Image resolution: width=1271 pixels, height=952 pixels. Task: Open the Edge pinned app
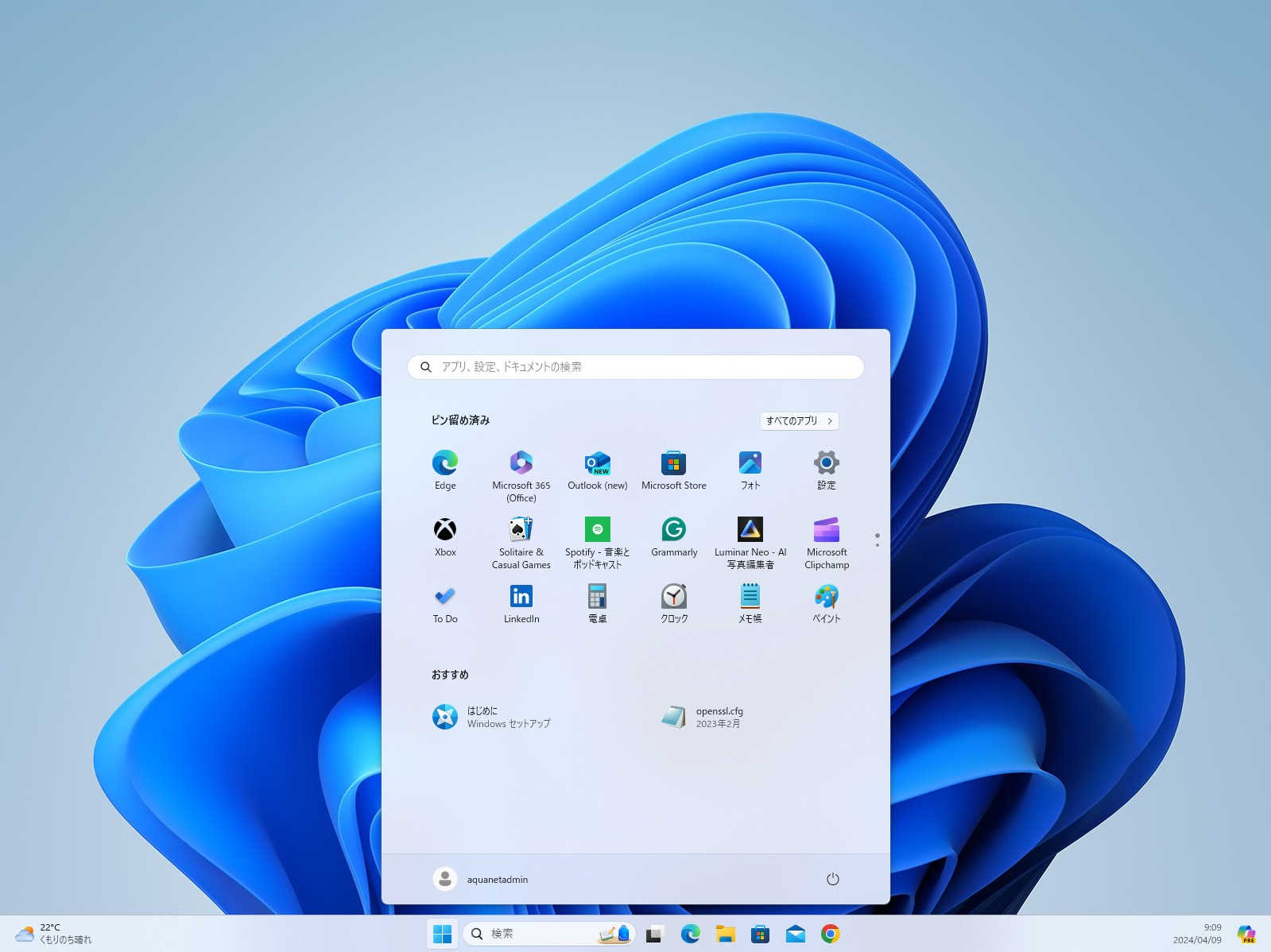point(444,470)
